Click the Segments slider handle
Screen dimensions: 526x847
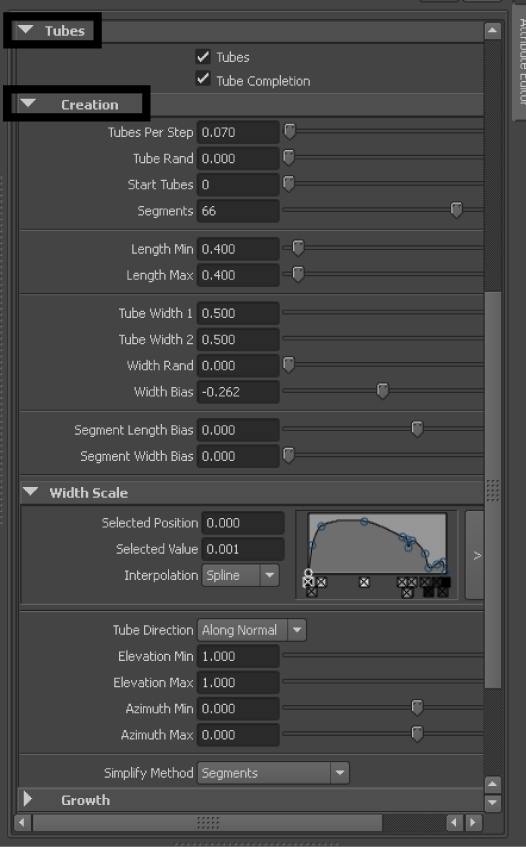click(x=456, y=210)
